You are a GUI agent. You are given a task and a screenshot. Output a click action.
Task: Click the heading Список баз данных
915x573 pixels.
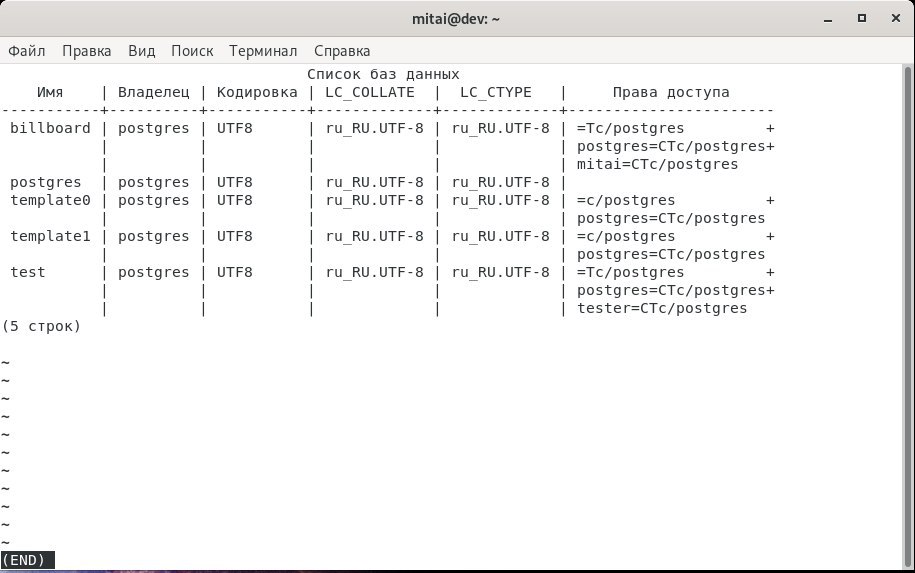383,74
